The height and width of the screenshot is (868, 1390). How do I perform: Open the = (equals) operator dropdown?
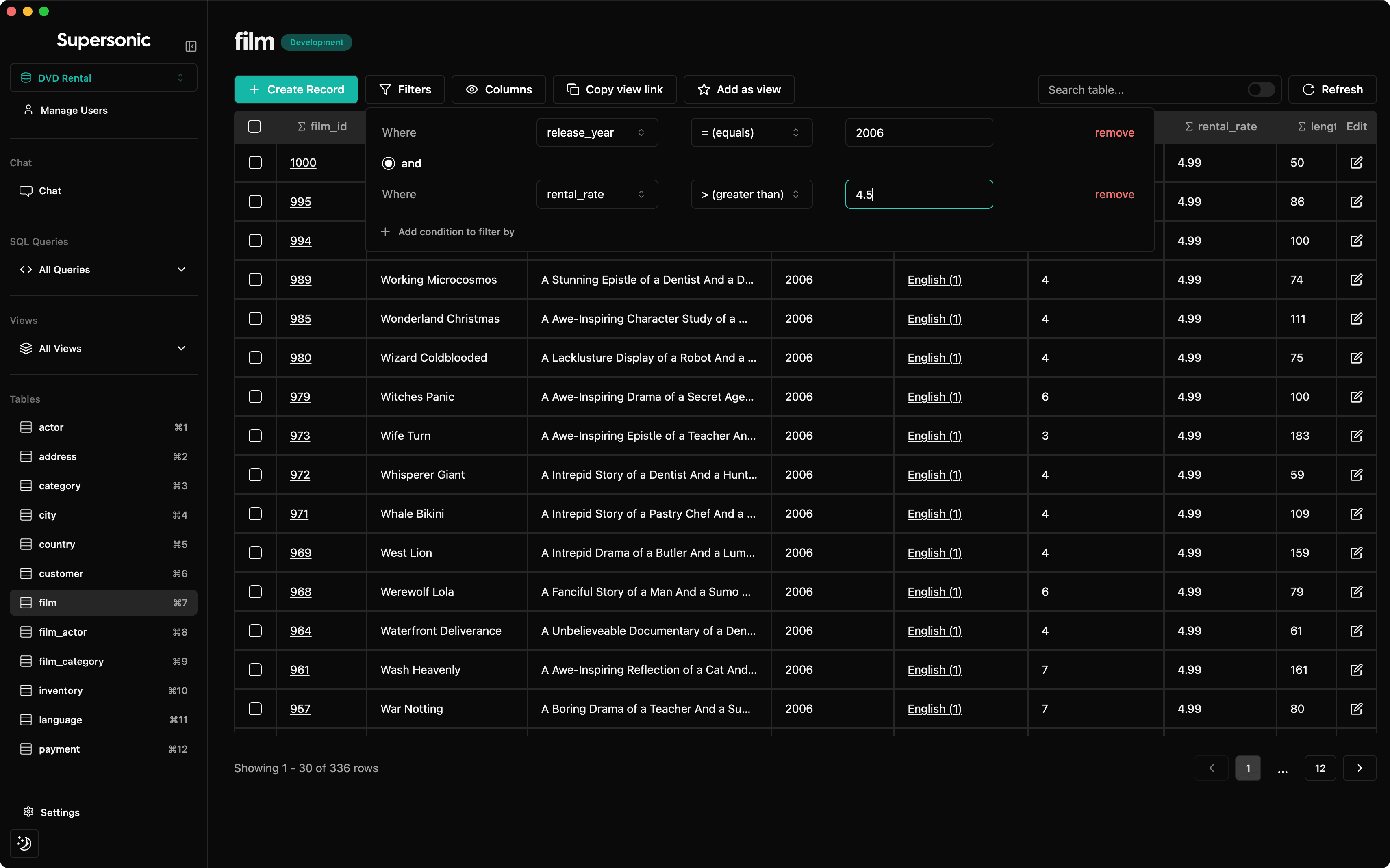tap(751, 132)
